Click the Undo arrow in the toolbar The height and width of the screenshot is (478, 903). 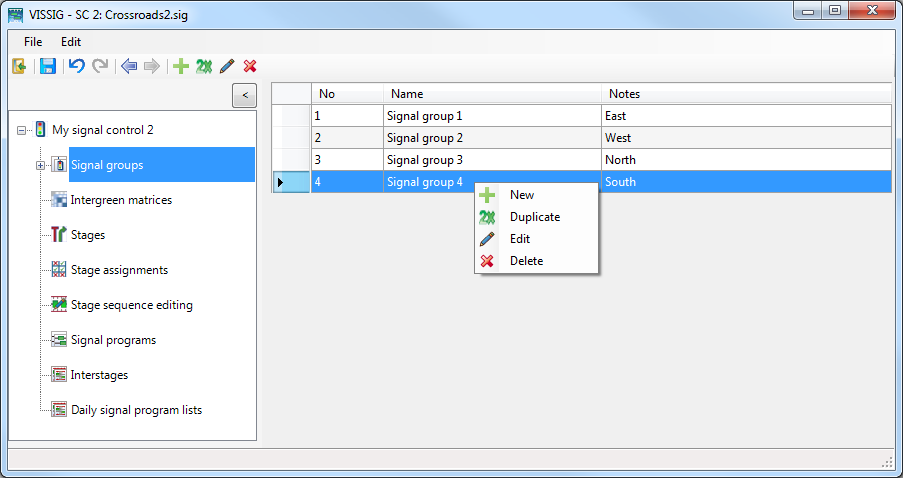76,66
